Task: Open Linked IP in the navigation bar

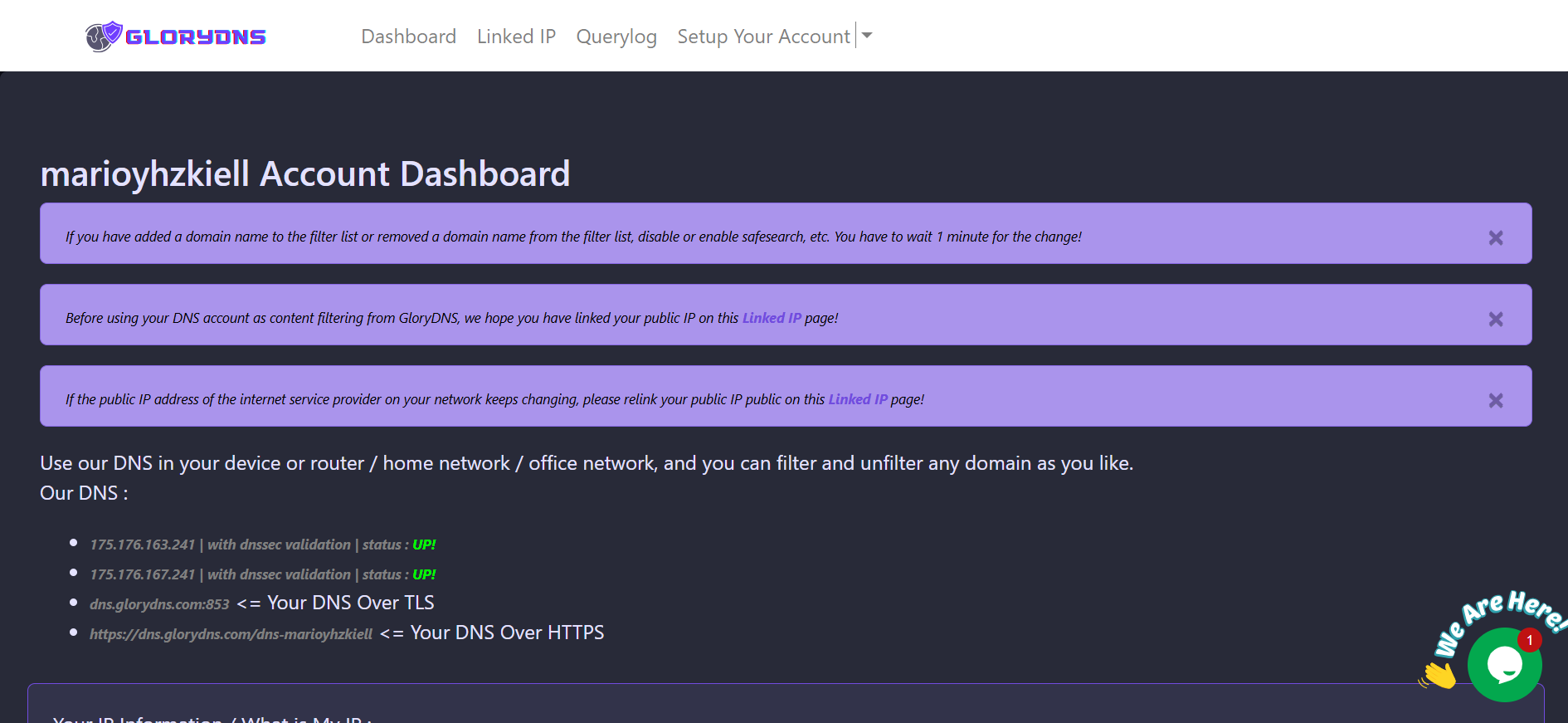Action: pos(516,37)
